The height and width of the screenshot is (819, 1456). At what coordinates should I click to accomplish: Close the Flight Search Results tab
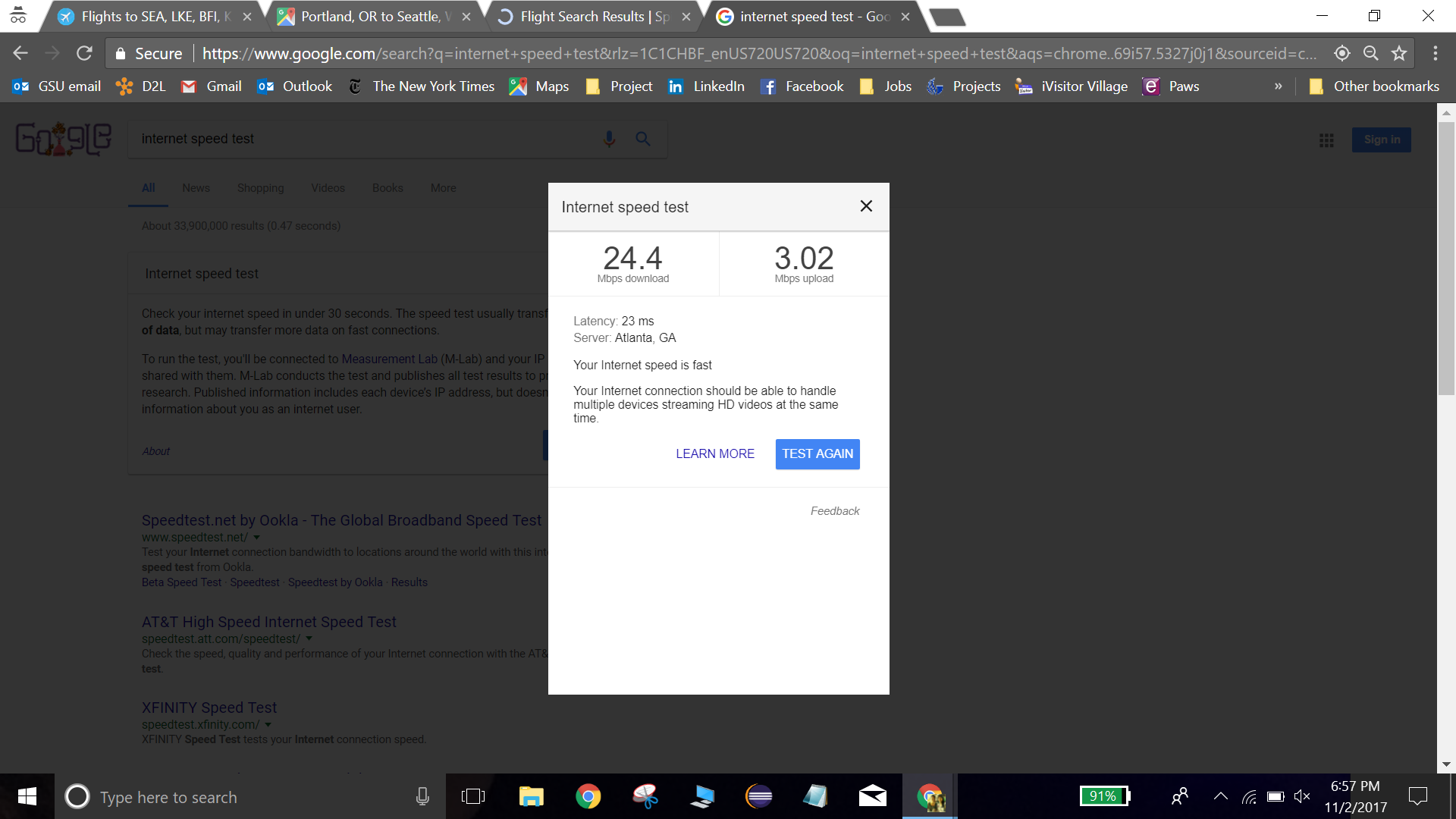(x=686, y=17)
